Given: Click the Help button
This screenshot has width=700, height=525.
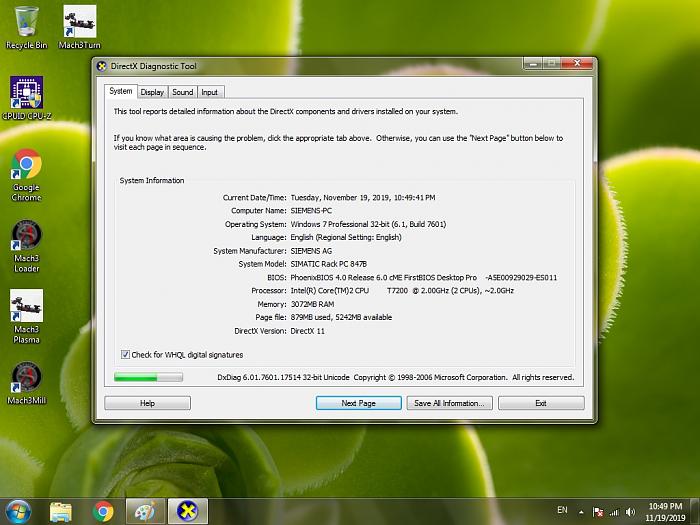Looking at the screenshot, I should click(x=147, y=403).
